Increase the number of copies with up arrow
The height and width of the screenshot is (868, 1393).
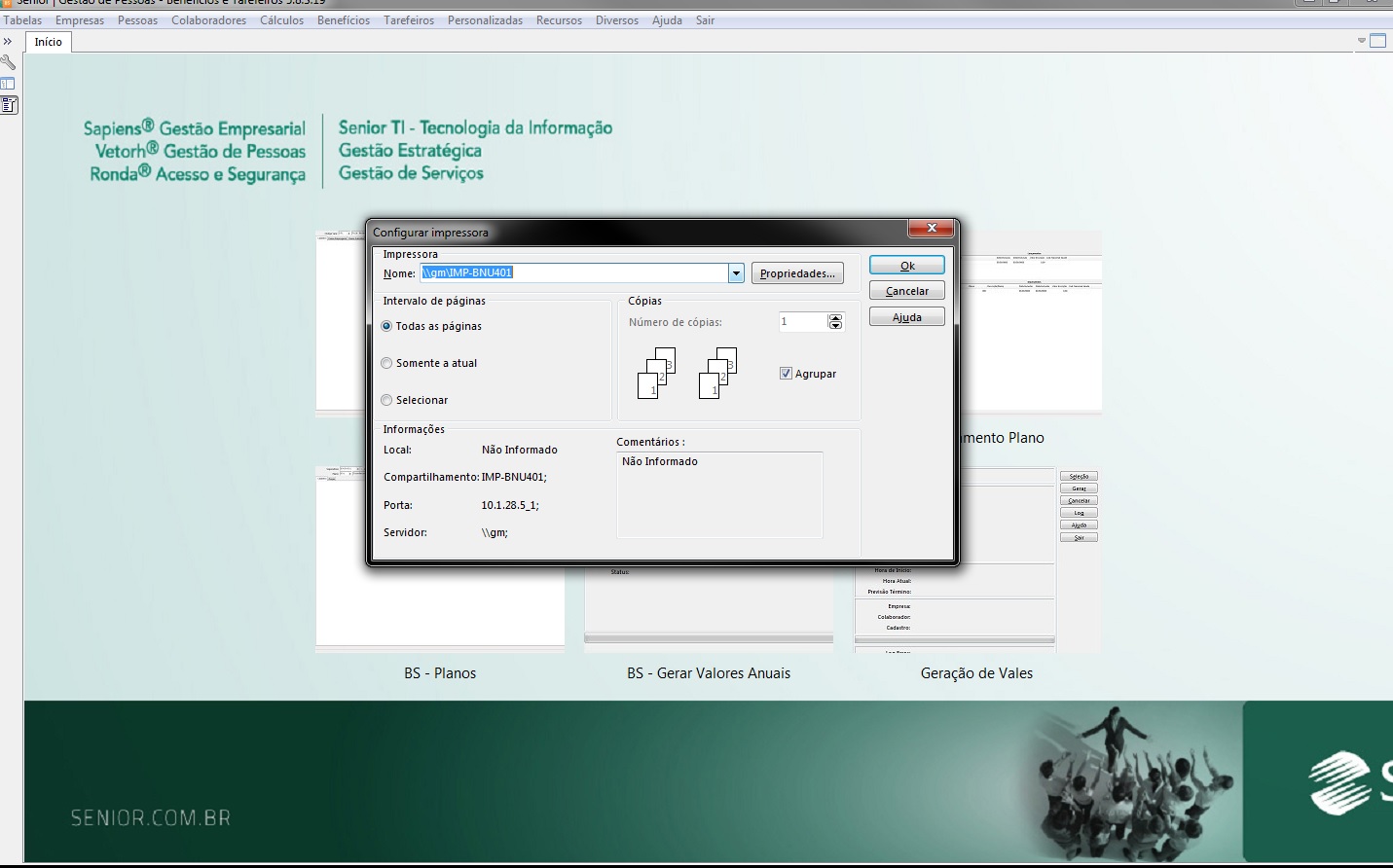point(835,317)
